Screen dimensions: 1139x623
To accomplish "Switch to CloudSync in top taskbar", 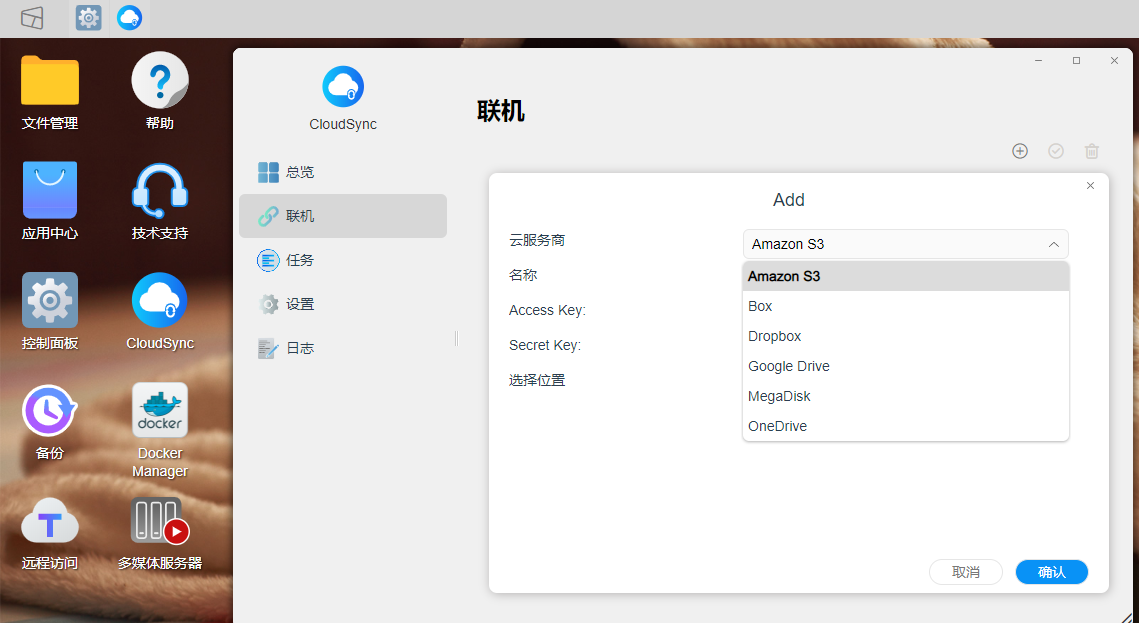I will (x=129, y=17).
